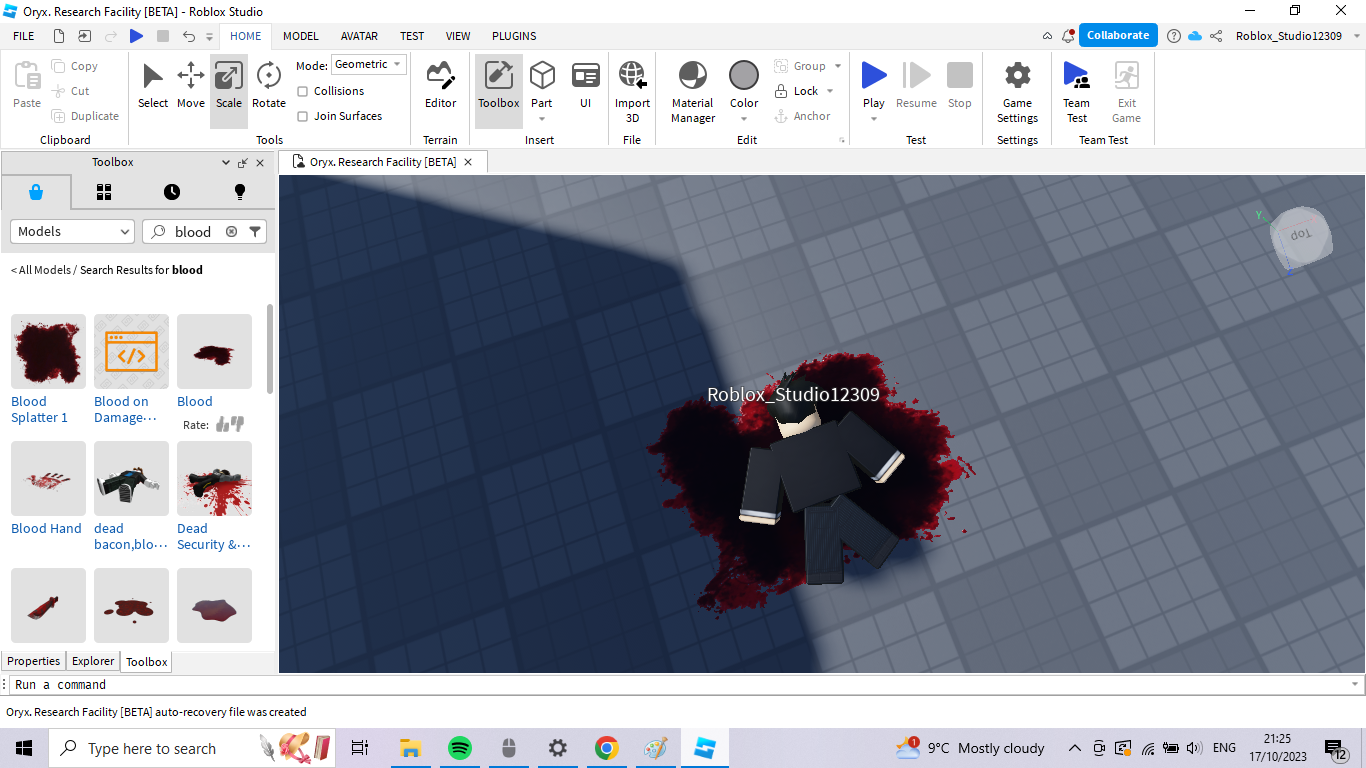
Task: Open the Properties panel tab
Action: pos(34,661)
